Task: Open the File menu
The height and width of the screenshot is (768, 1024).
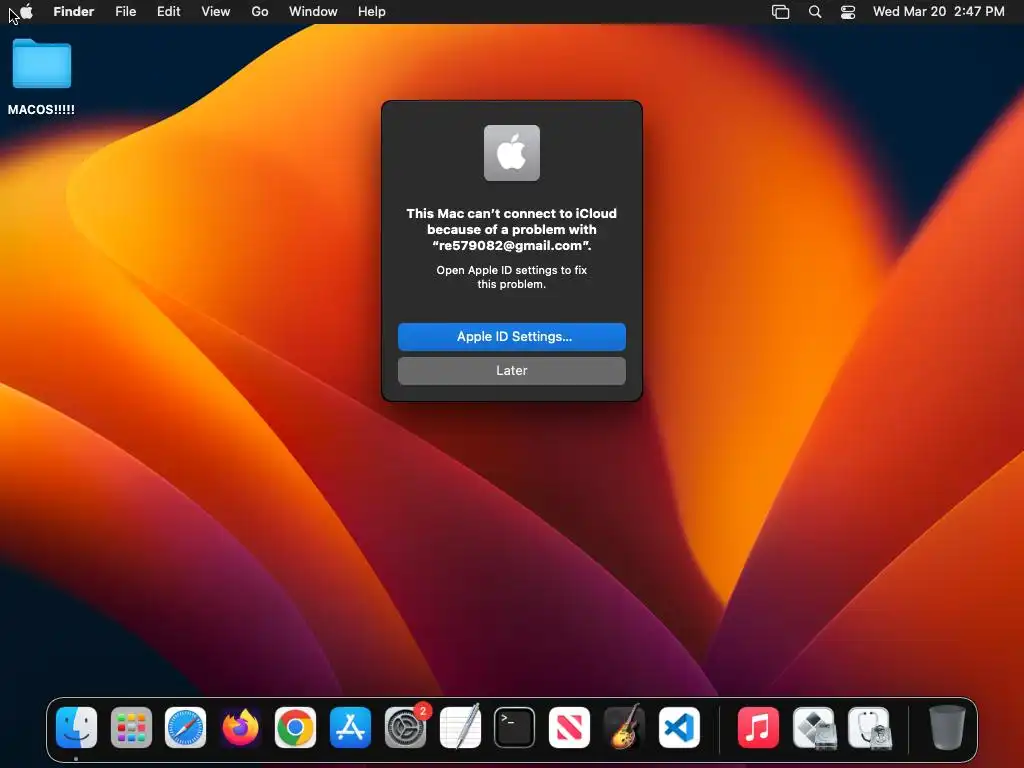Action: [125, 12]
